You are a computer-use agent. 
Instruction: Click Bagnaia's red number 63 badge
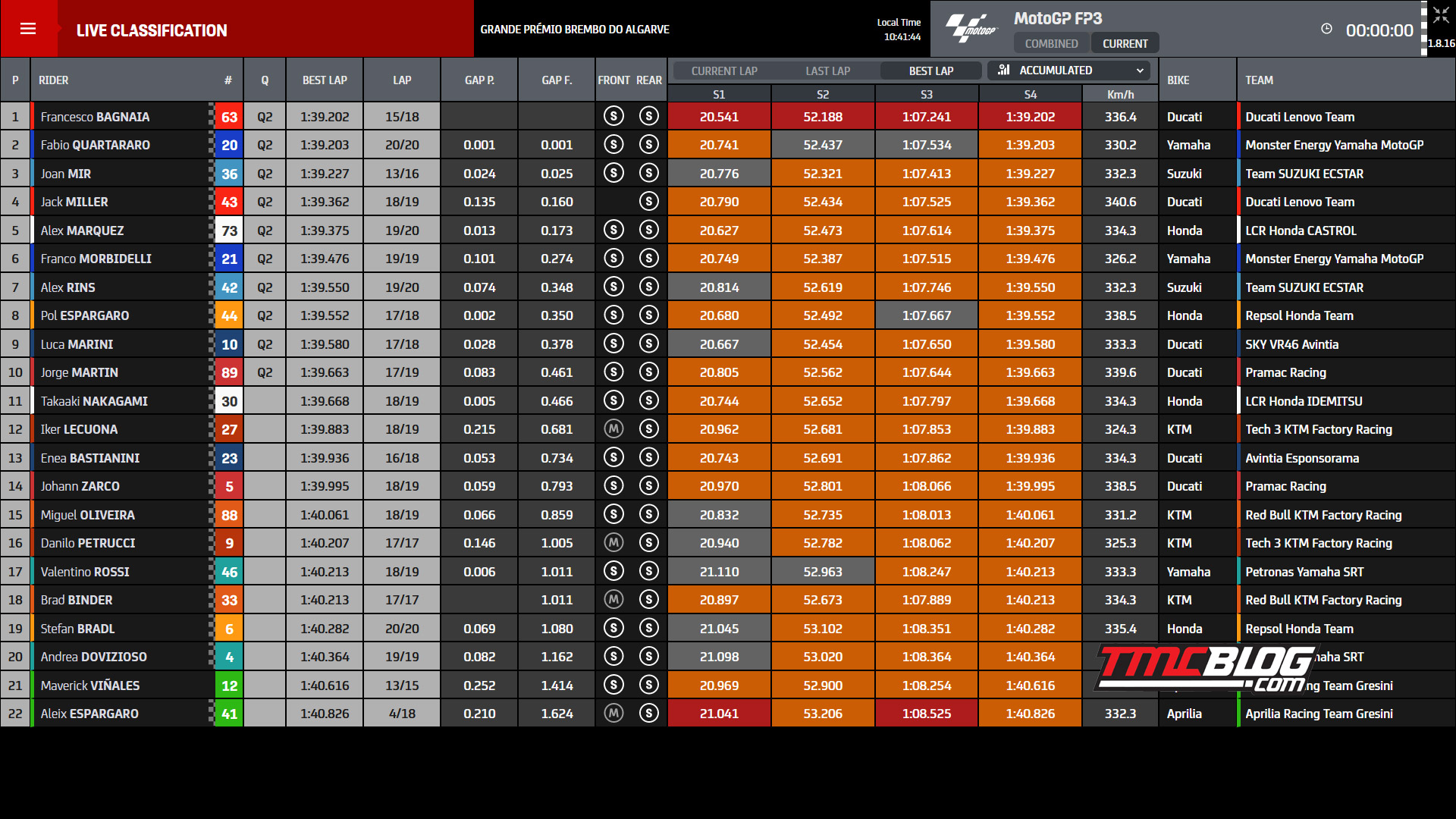click(229, 117)
